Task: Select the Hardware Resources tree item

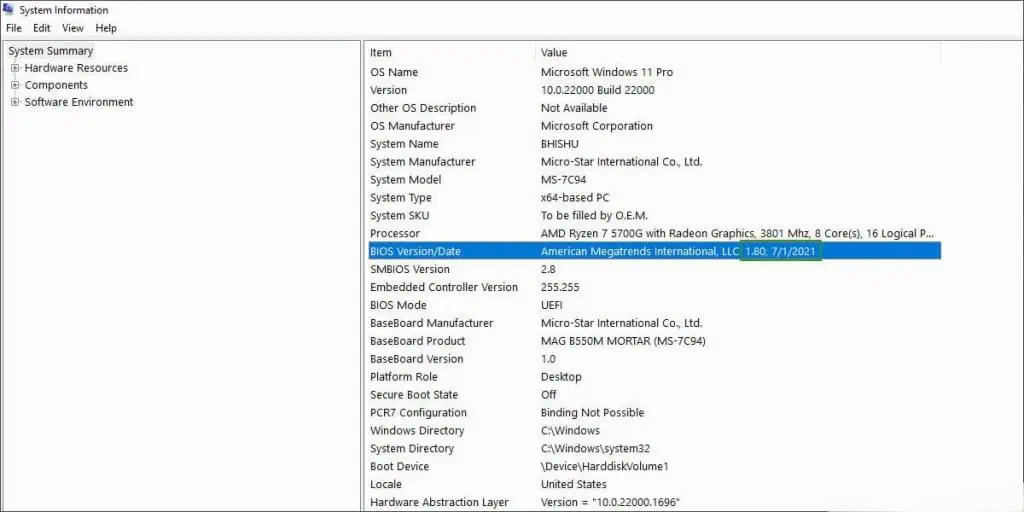Action: 76,68
